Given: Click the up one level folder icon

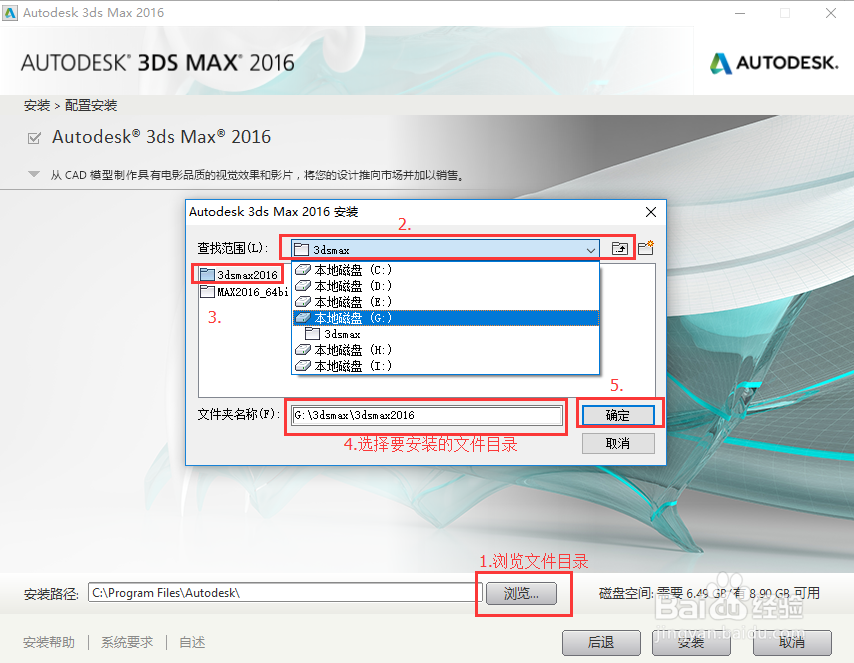Looking at the screenshot, I should click(x=619, y=247).
